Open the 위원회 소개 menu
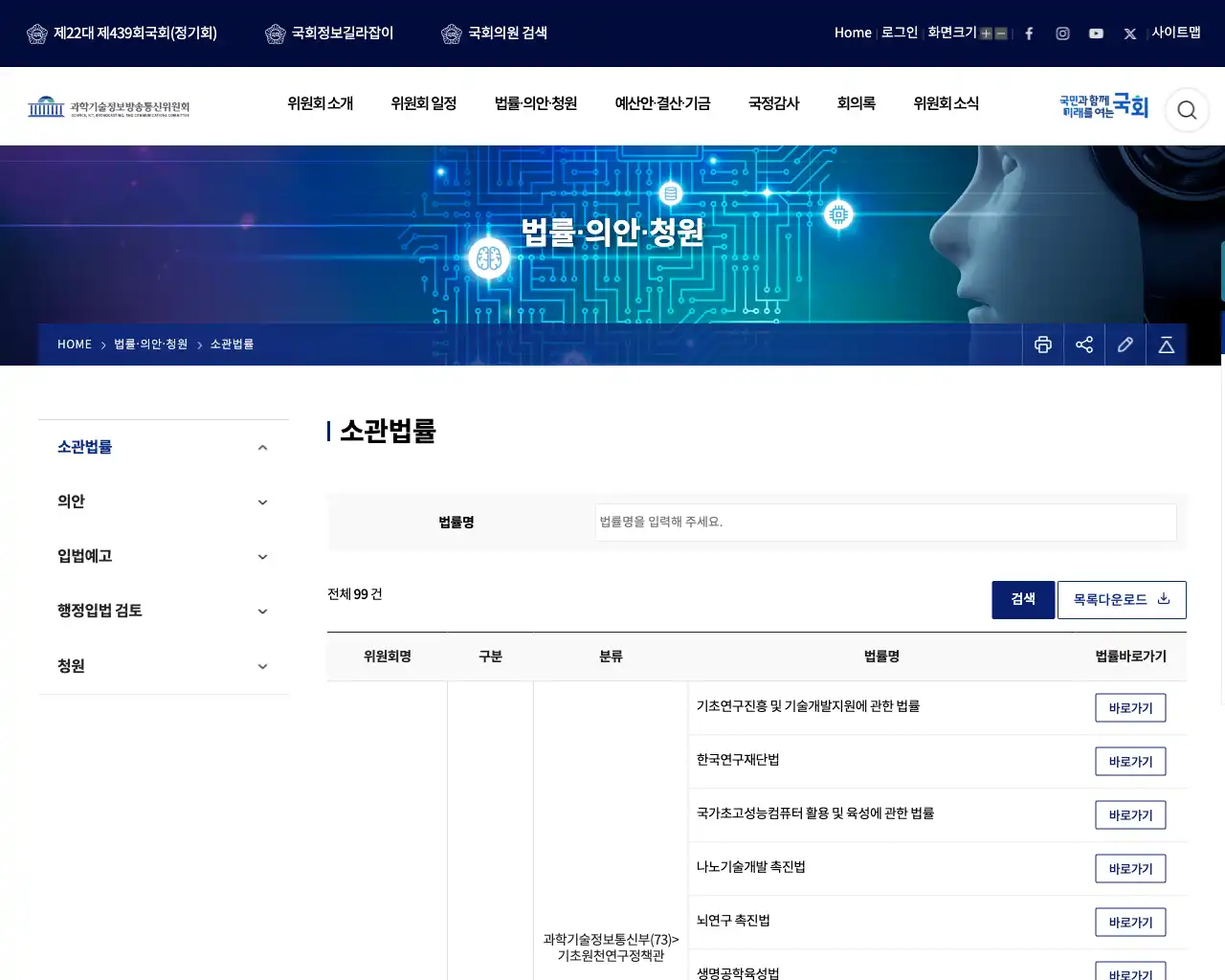 (x=321, y=103)
